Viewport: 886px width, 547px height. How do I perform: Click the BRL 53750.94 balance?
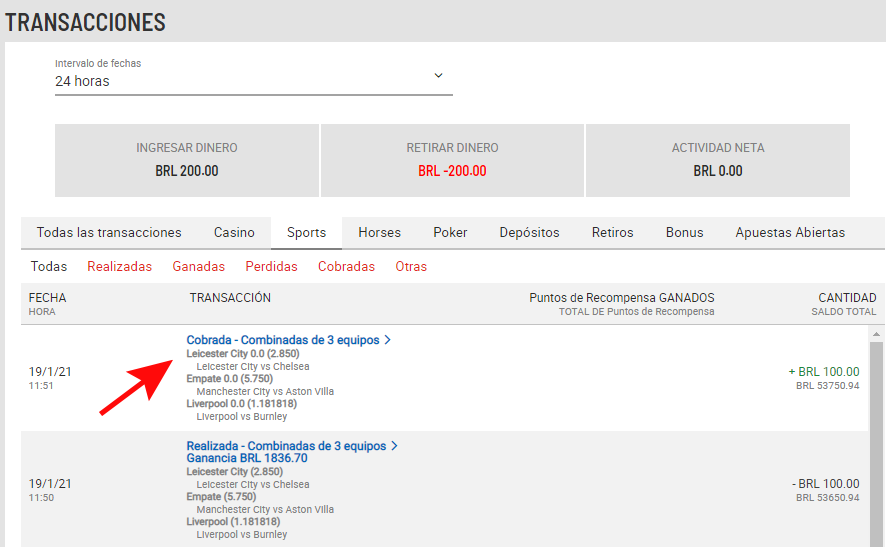click(x=828, y=386)
